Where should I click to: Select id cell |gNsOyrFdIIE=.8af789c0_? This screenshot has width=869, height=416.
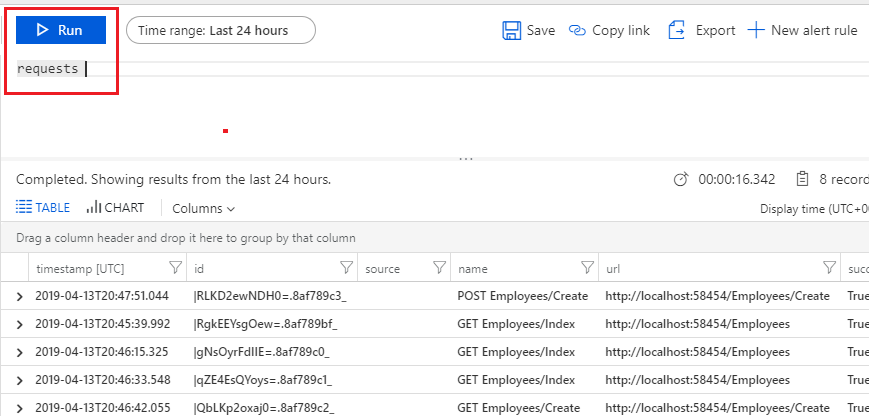pyautogui.click(x=262, y=352)
